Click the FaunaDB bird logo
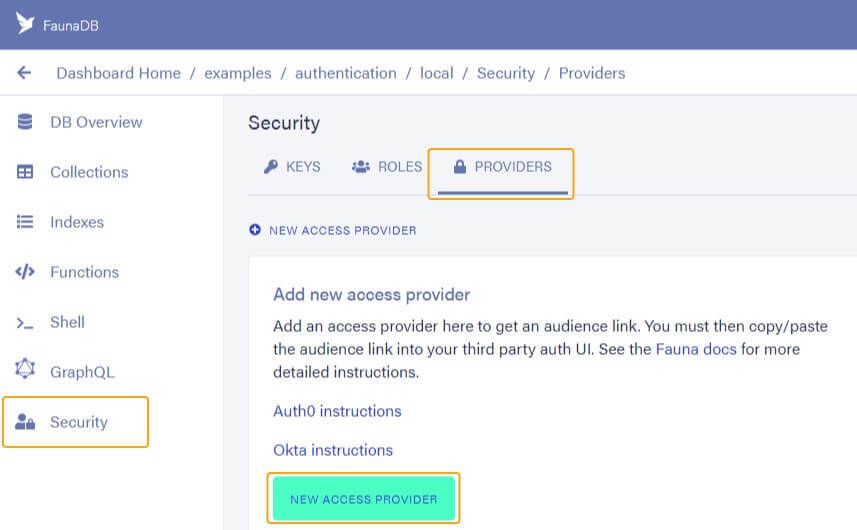Viewport: 857px width, 530px height. click(x=25, y=23)
